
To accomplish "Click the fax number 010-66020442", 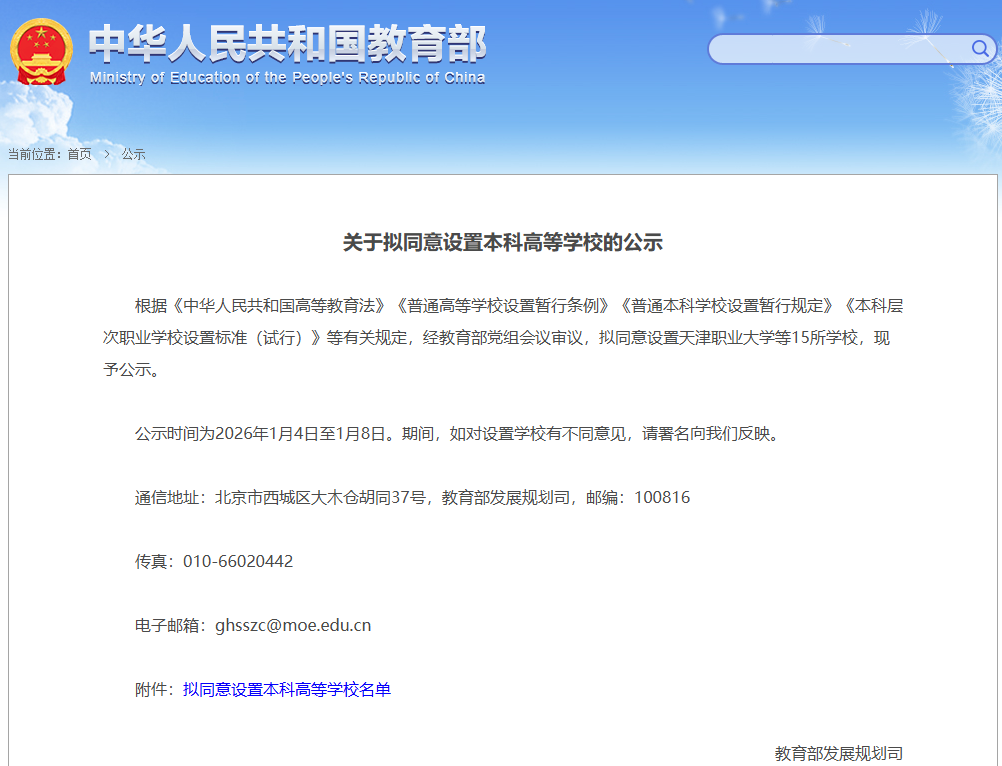I will click(x=238, y=561).
